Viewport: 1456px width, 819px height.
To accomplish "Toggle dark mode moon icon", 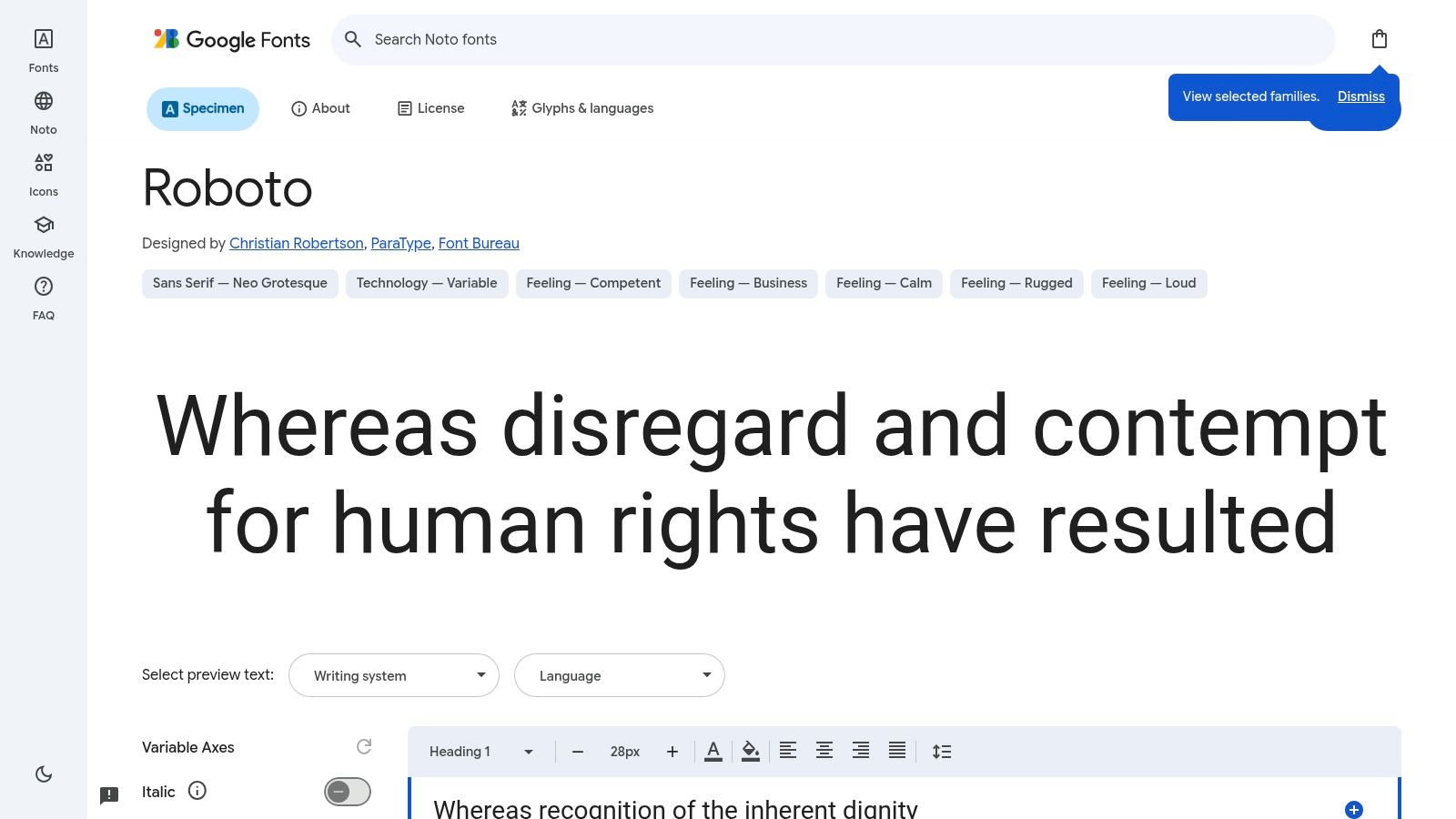I will (44, 774).
